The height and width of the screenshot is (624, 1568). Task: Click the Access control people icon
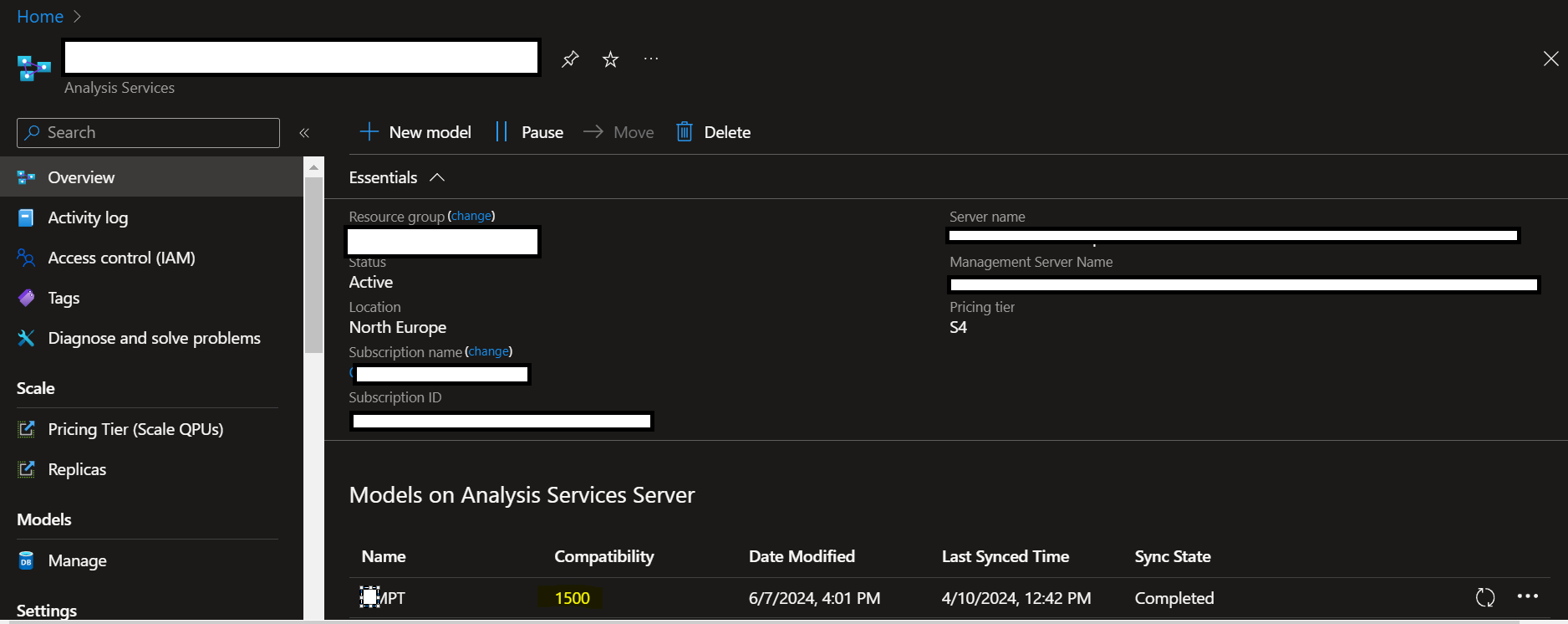pos(26,258)
